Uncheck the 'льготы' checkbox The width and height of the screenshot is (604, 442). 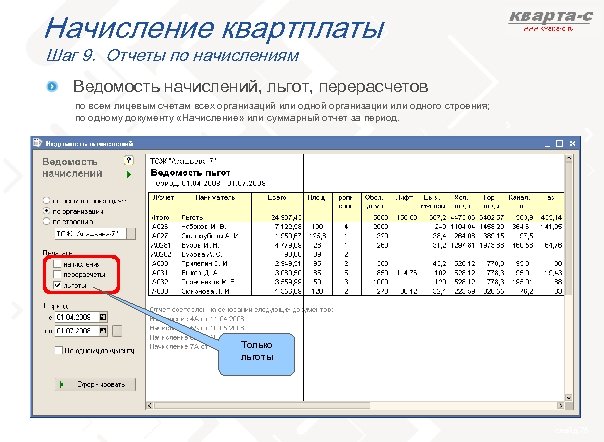pos(57,285)
